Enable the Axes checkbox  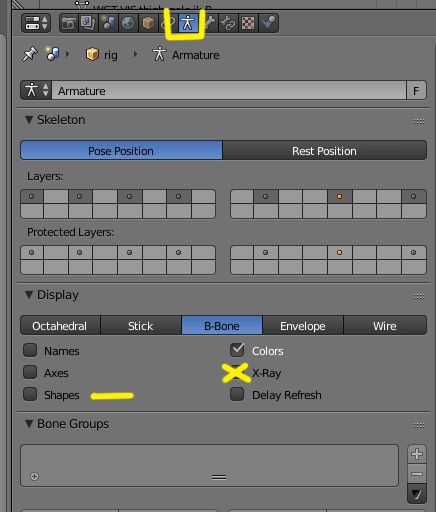(x=30, y=372)
